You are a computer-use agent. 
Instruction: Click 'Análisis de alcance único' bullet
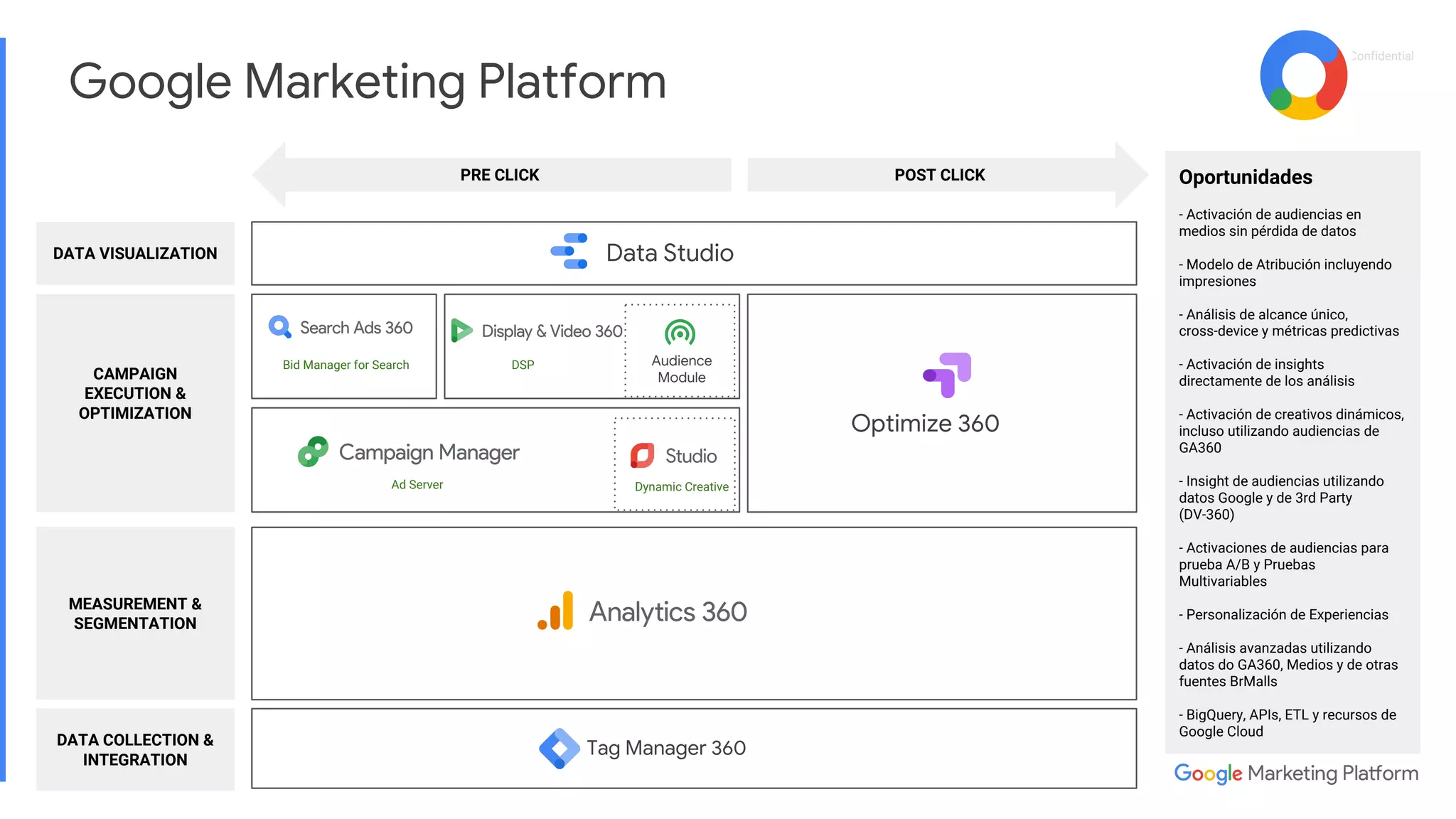(x=1289, y=323)
